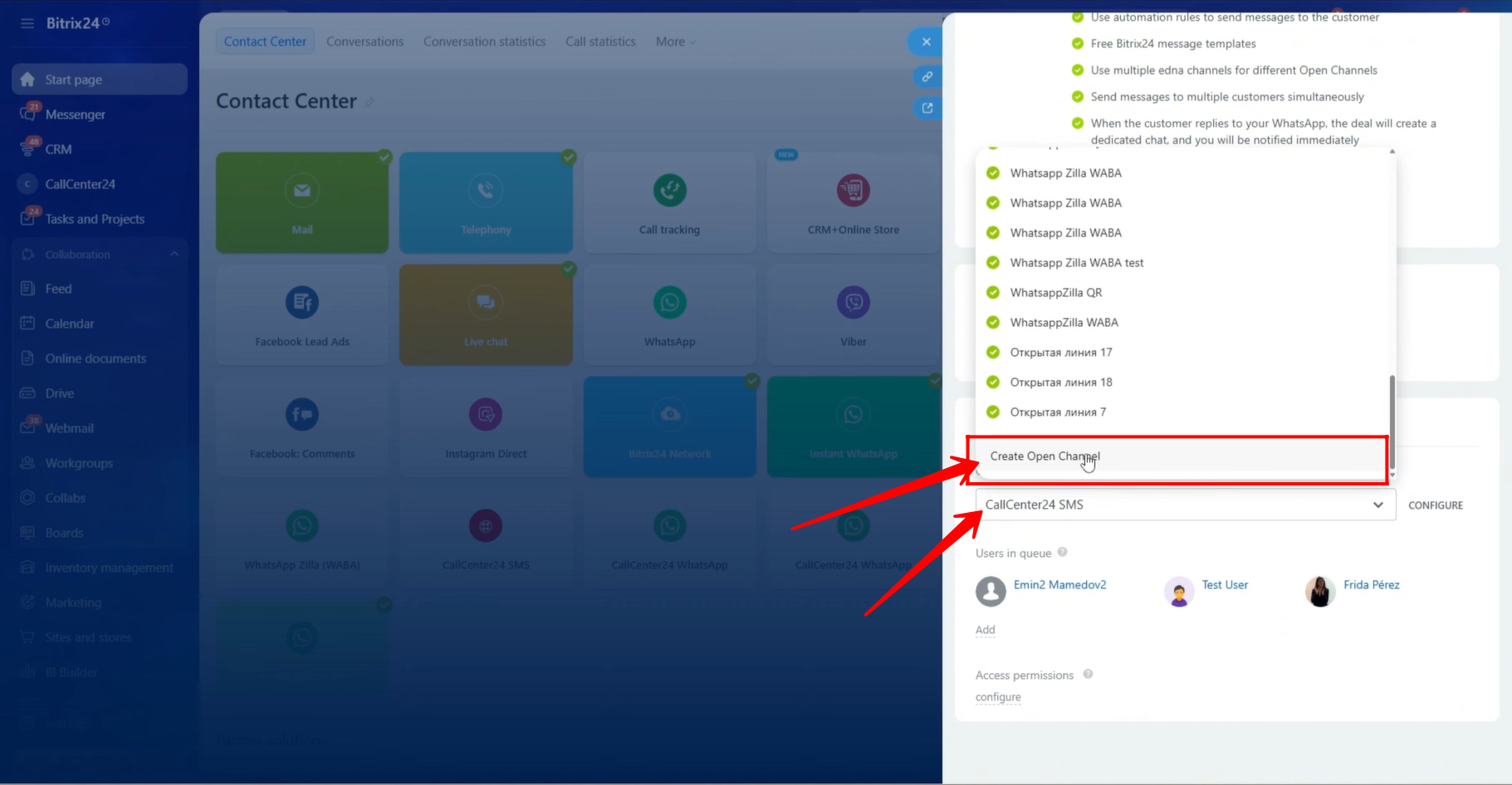1512x785 pixels.
Task: Choose Create Open Channel option
Action: tap(1045, 456)
